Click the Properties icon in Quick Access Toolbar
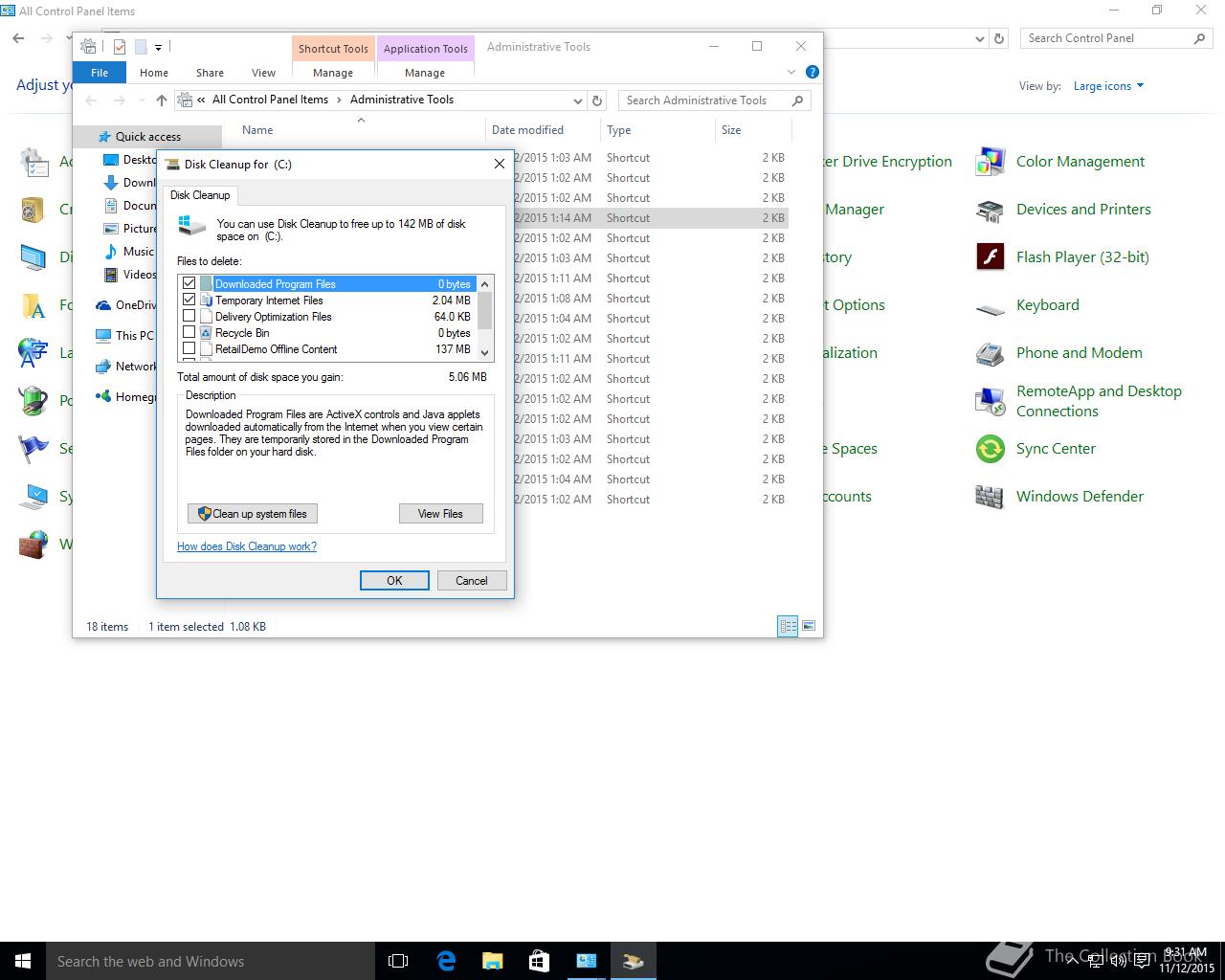 [x=120, y=46]
